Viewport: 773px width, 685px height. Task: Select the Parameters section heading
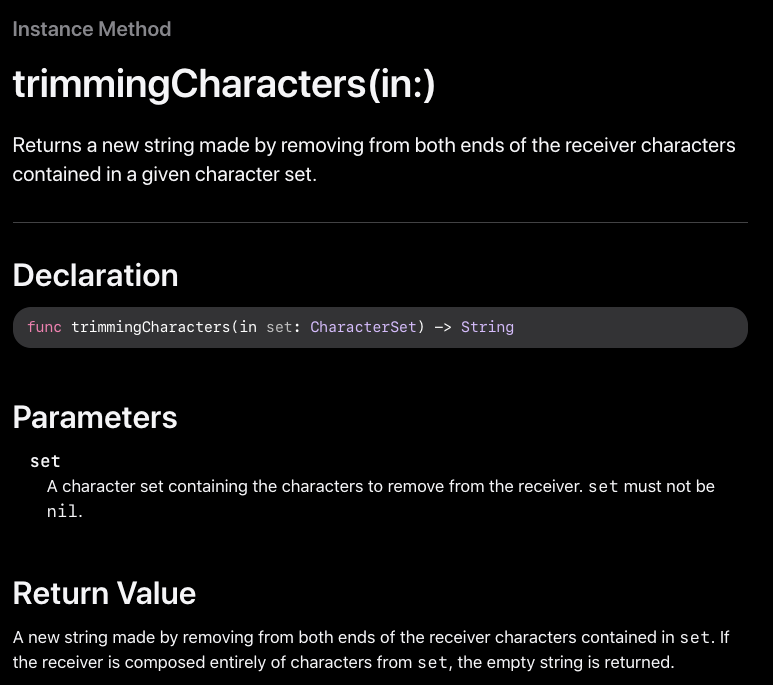(x=95, y=417)
